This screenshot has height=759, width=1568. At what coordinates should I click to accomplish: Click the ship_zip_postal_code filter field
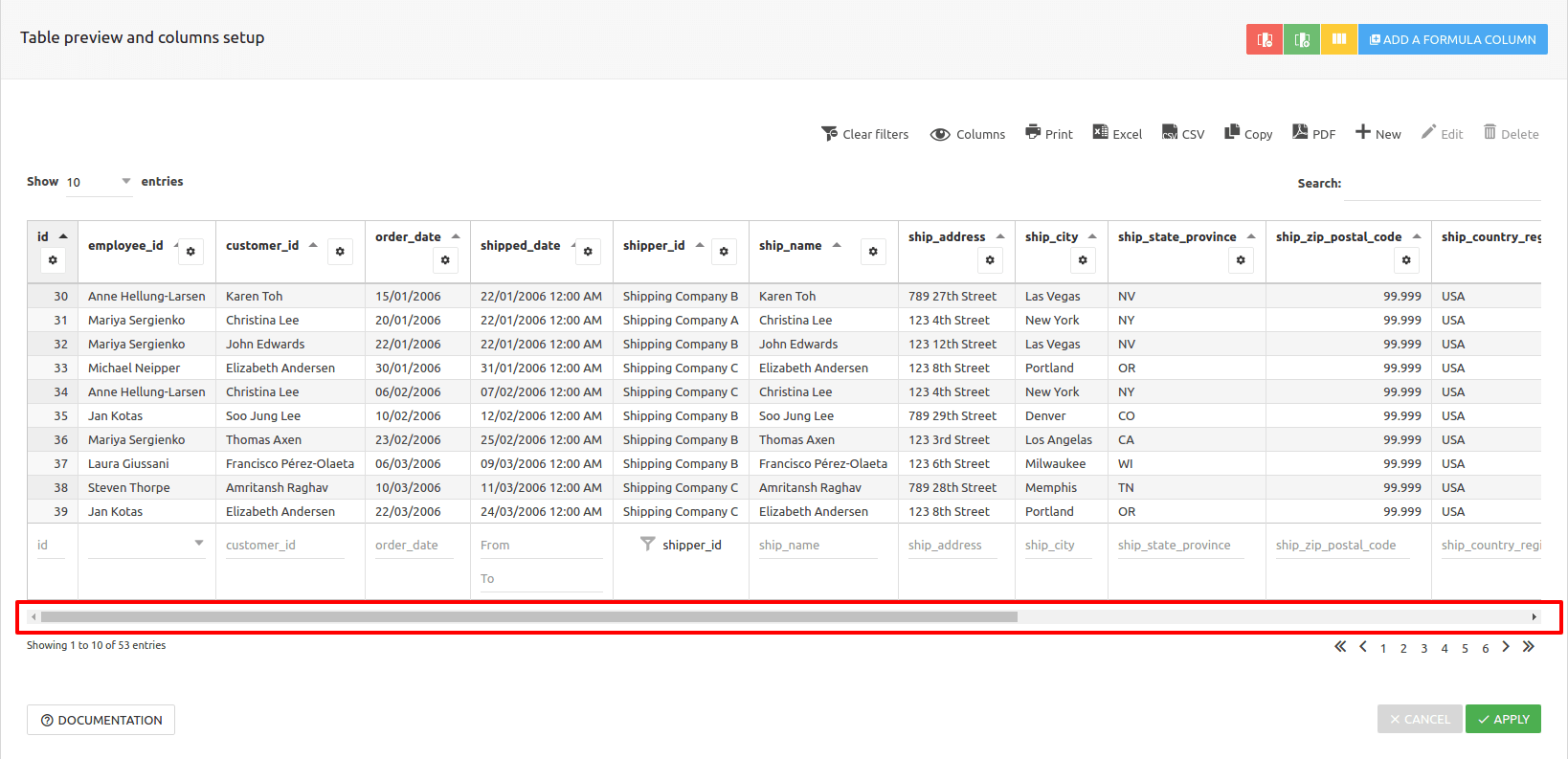[x=1342, y=546]
